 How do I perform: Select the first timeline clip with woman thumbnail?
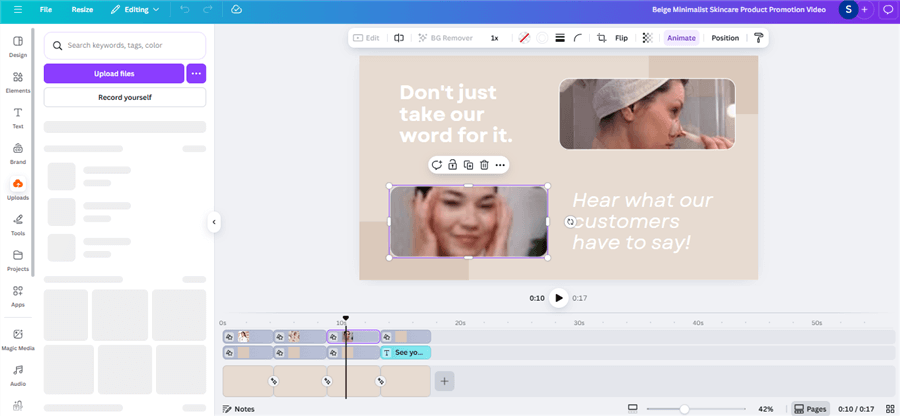pyautogui.click(x=248, y=336)
